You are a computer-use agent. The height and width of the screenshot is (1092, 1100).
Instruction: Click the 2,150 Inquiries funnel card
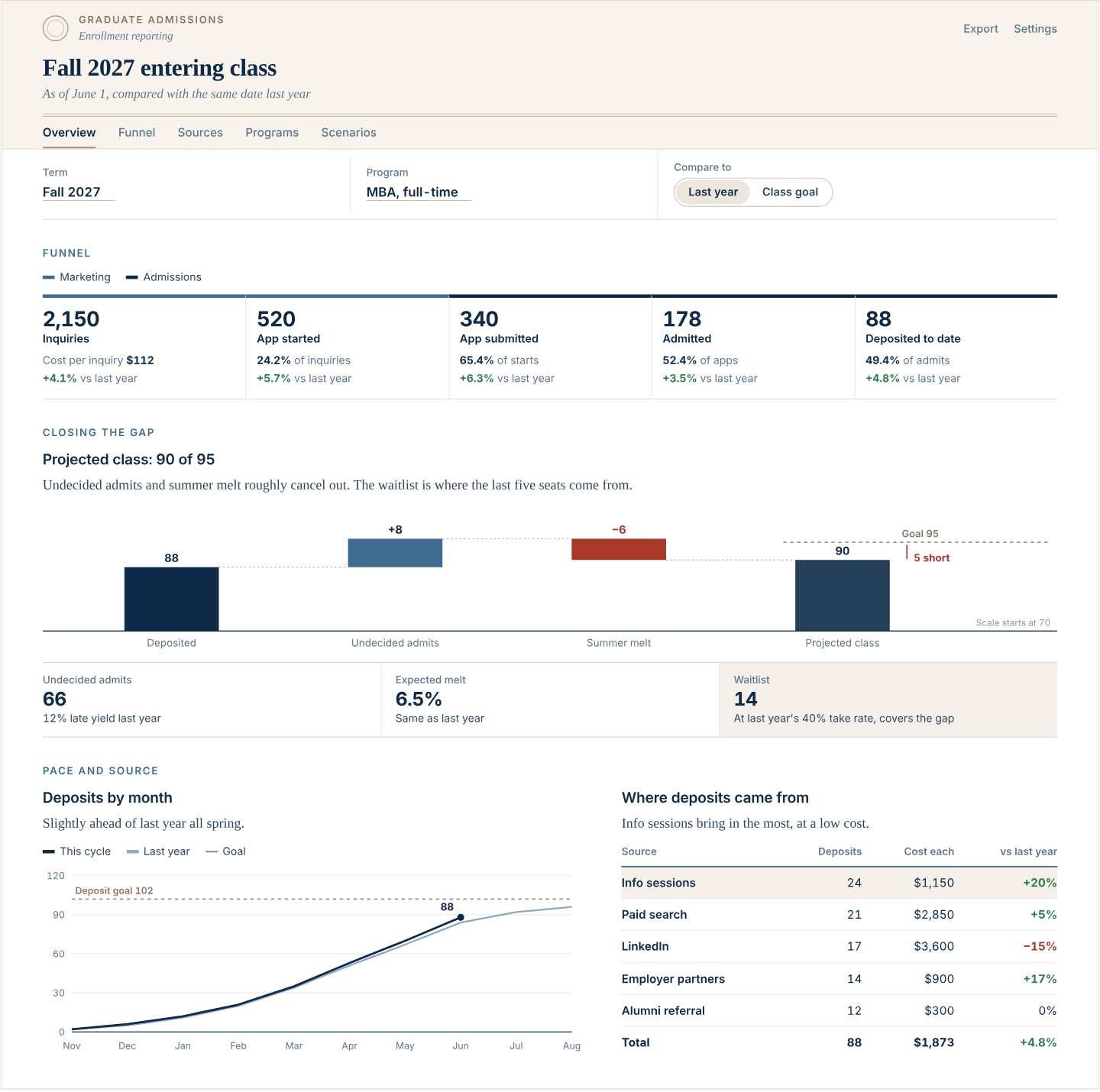pos(144,347)
